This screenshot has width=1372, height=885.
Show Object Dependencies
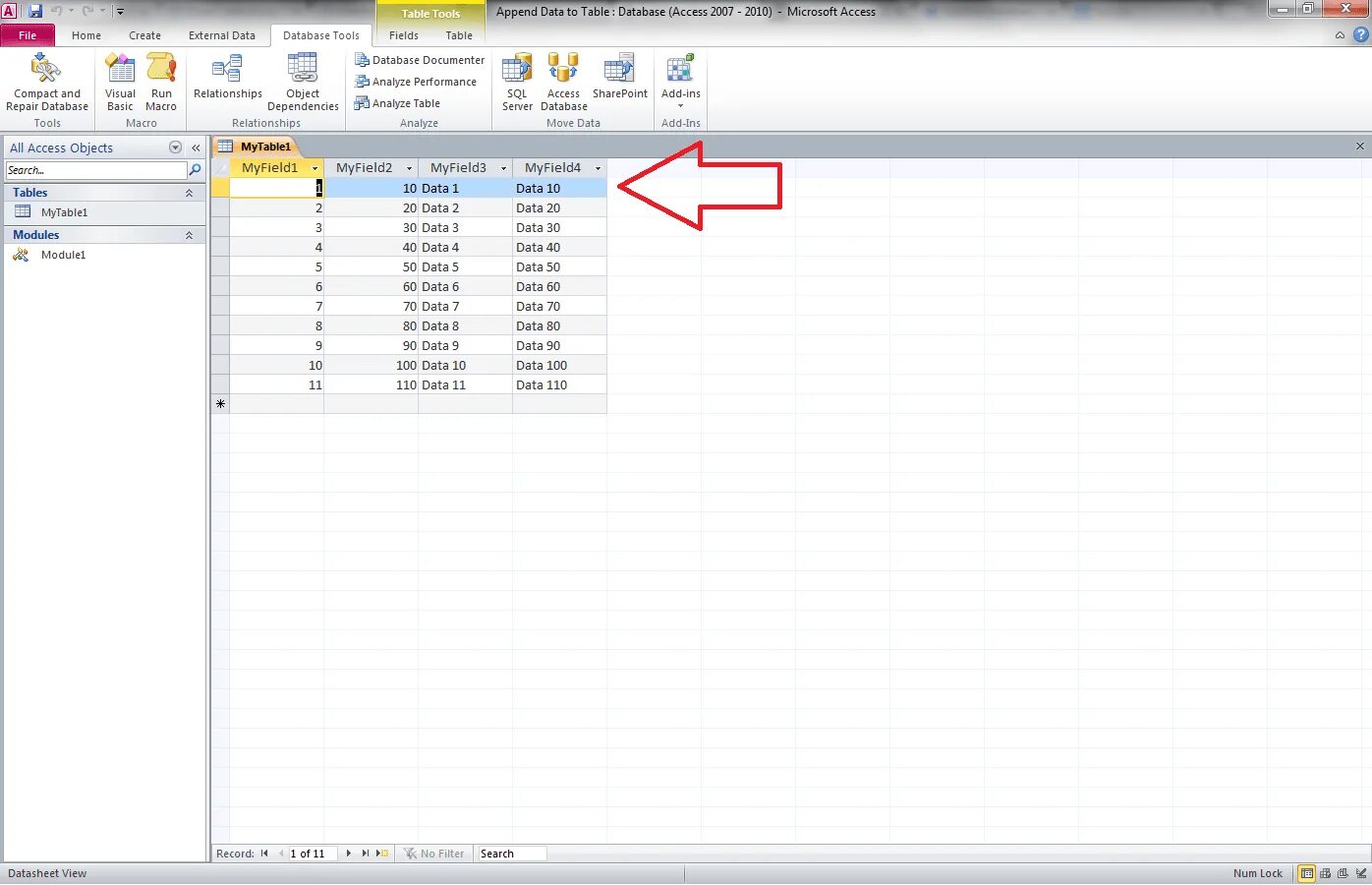[303, 83]
